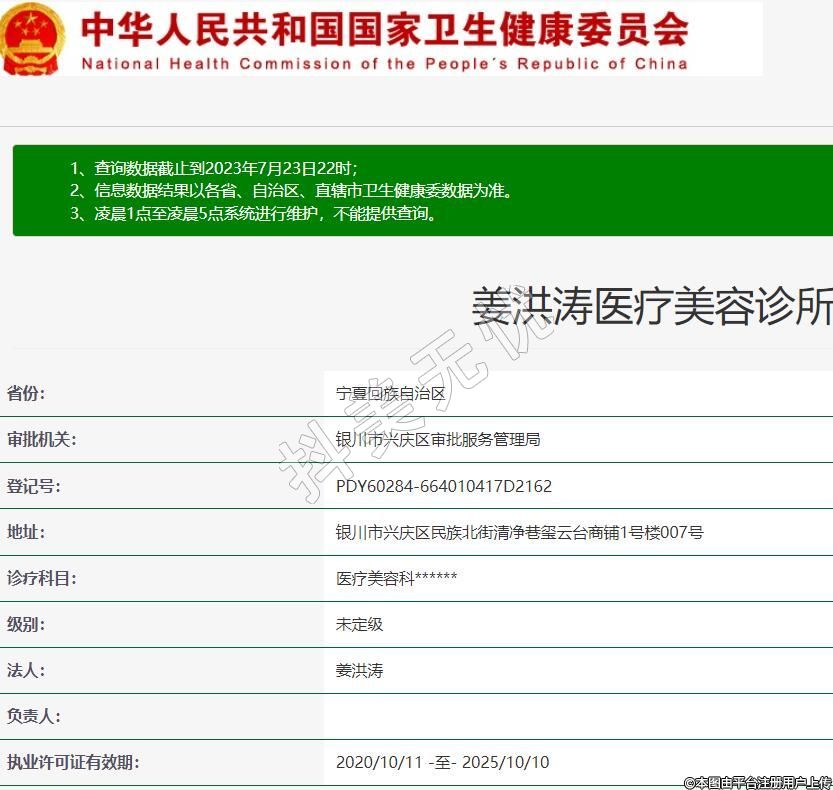Click the 省份 row label
This screenshot has width=833, height=790.
pyautogui.click(x=27, y=393)
